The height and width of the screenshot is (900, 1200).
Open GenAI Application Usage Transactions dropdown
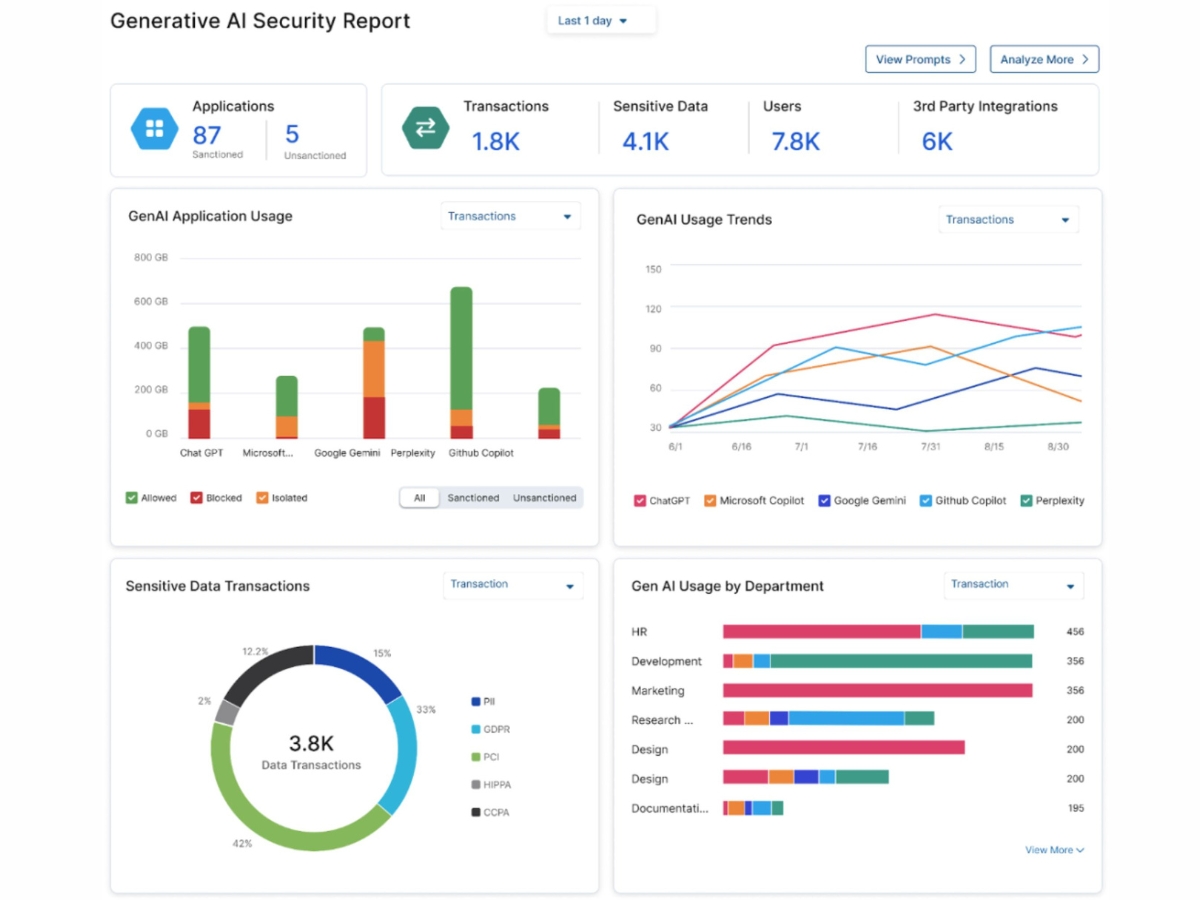510,217
